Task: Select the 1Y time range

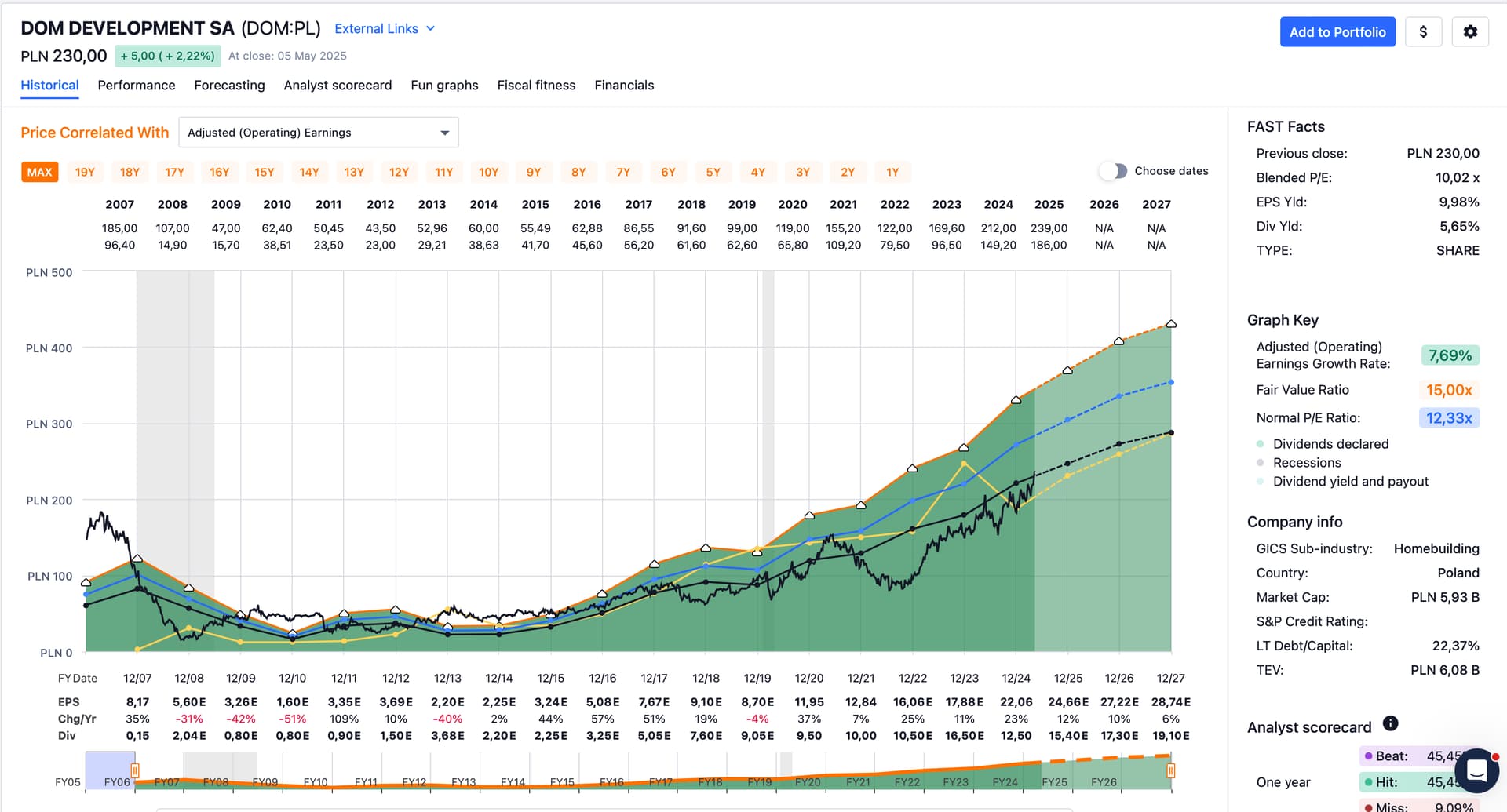Action: [892, 172]
